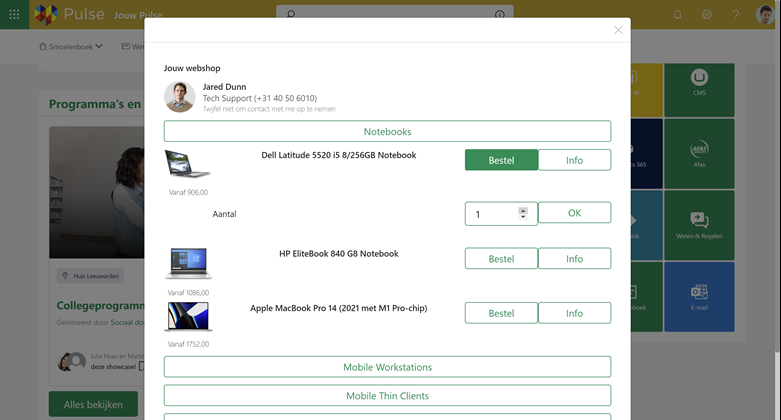Image resolution: width=781 pixels, height=420 pixels.
Task: Click Bestel for Apple MacBook Pro 14
Action: pos(501,313)
